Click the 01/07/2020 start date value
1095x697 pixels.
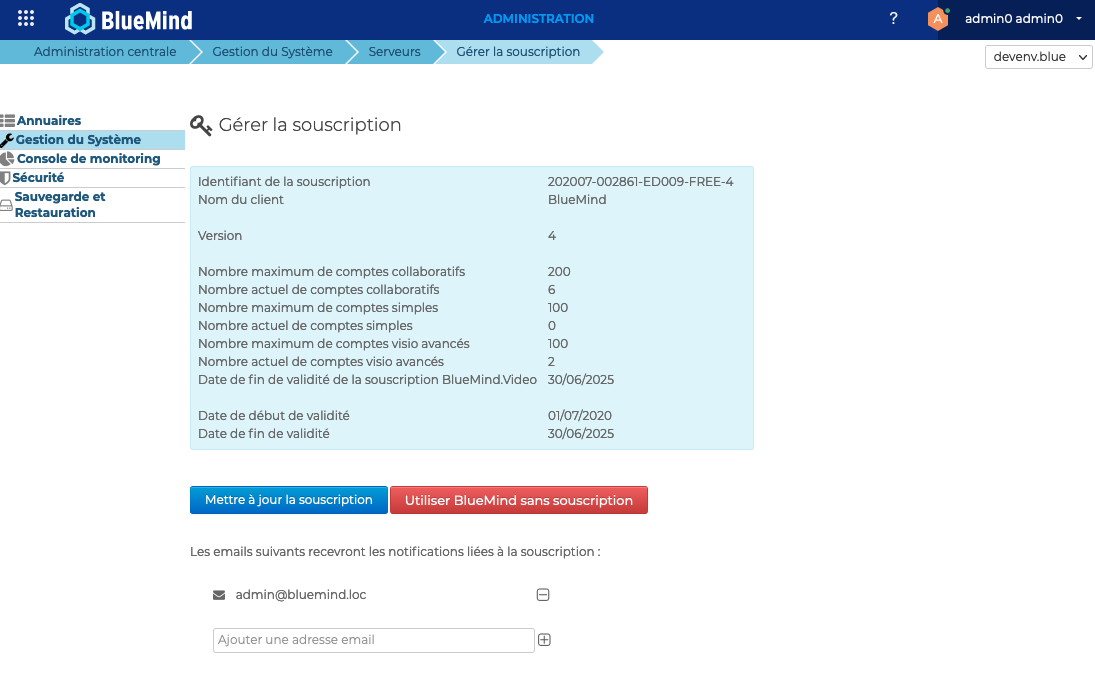(580, 416)
